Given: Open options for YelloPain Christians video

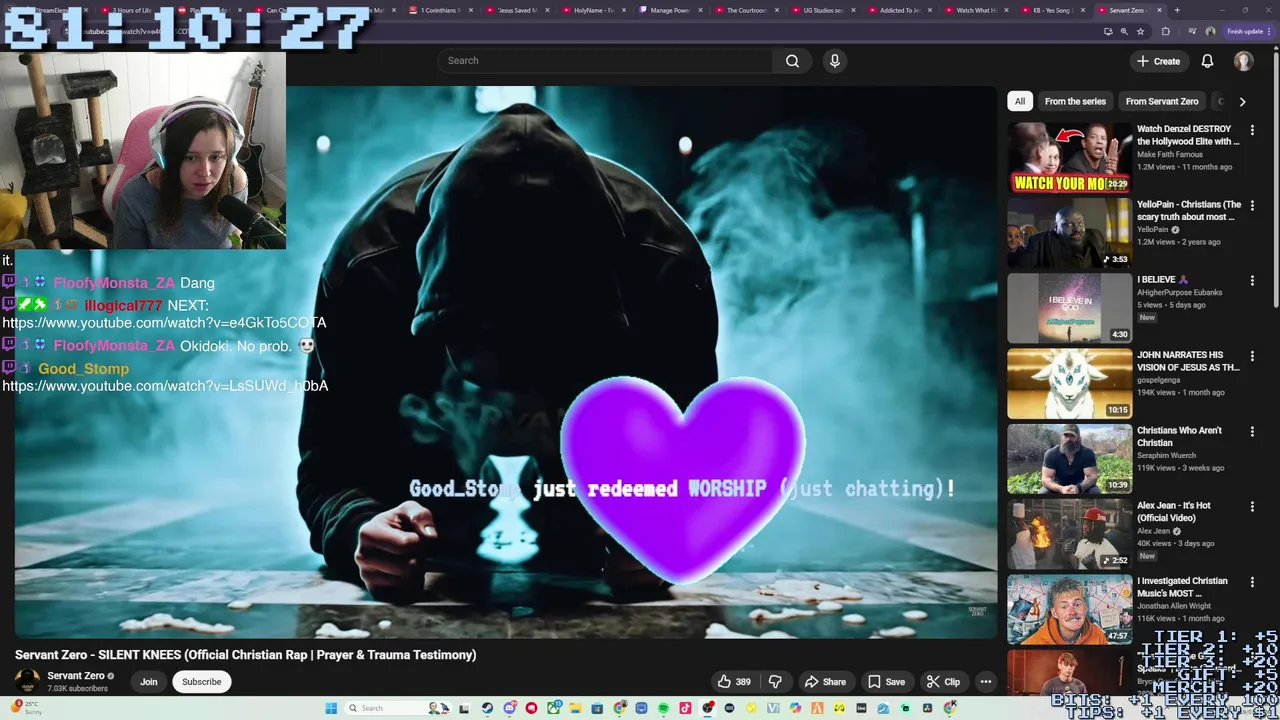Looking at the screenshot, I should 1252,205.
